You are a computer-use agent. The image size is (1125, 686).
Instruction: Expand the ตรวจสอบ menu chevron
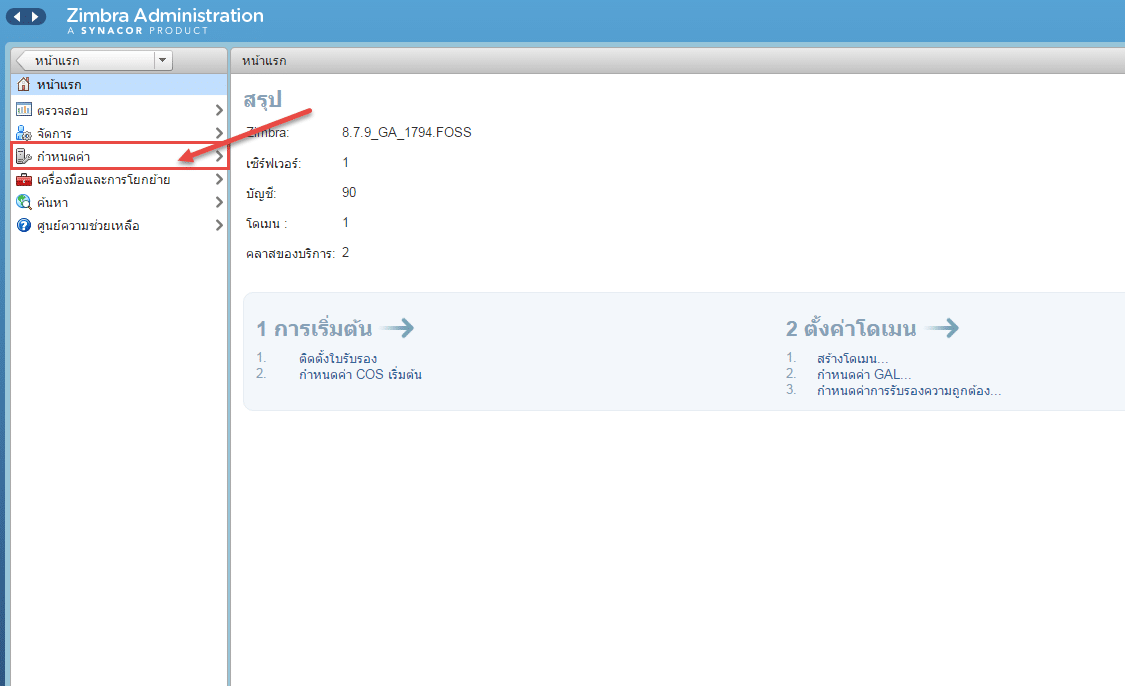(x=219, y=111)
